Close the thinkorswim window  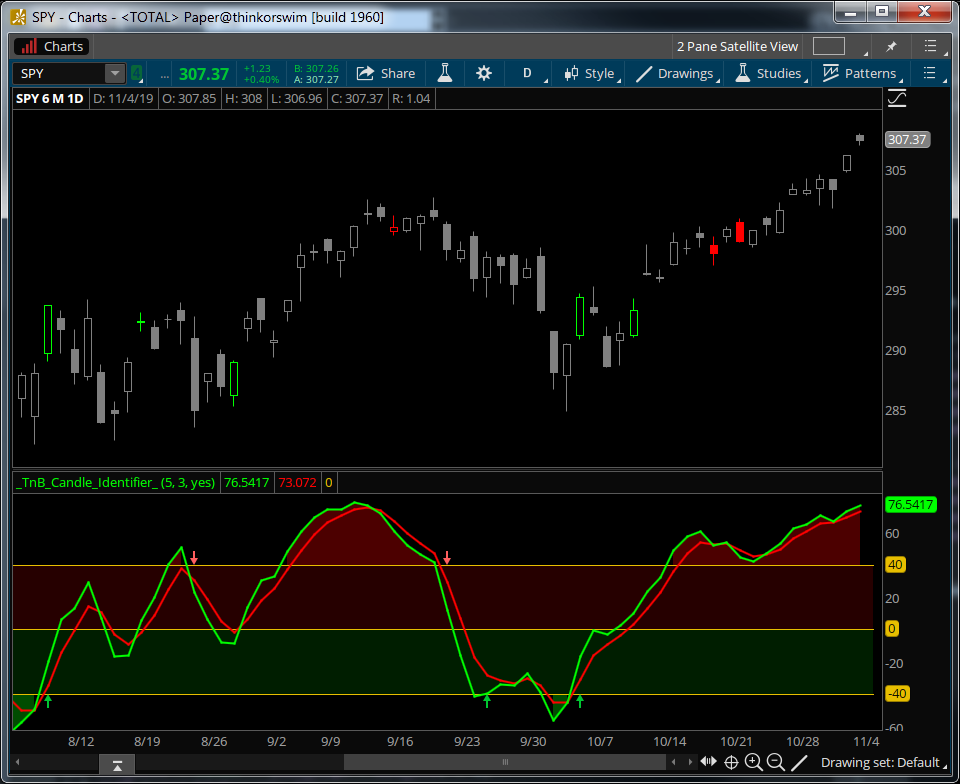coord(924,12)
